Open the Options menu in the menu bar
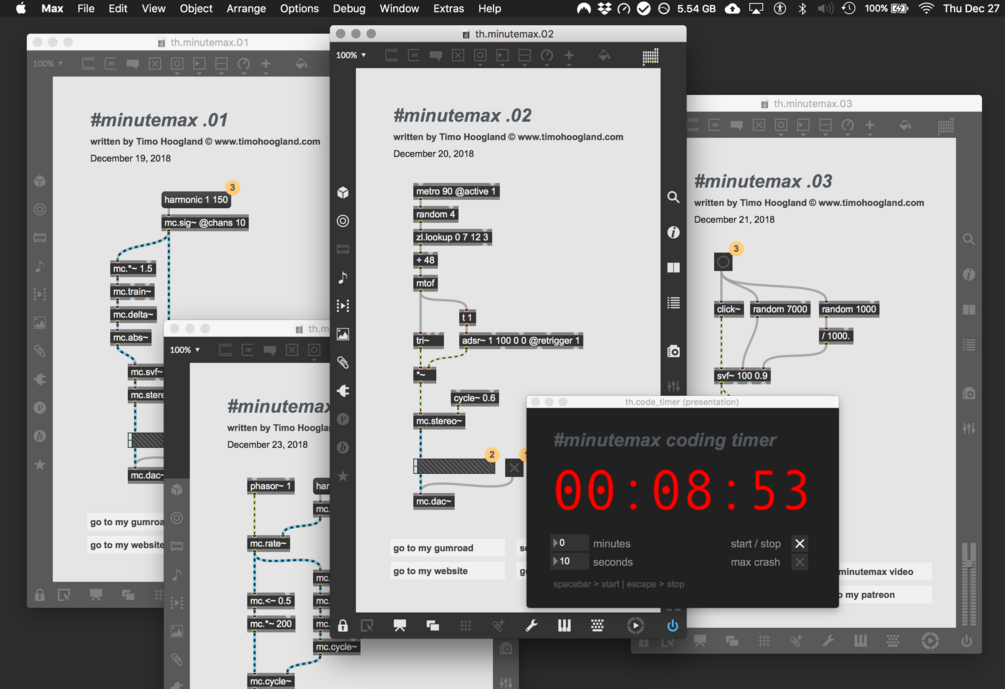Screen dimensions: 1005x689 coord(298,8)
